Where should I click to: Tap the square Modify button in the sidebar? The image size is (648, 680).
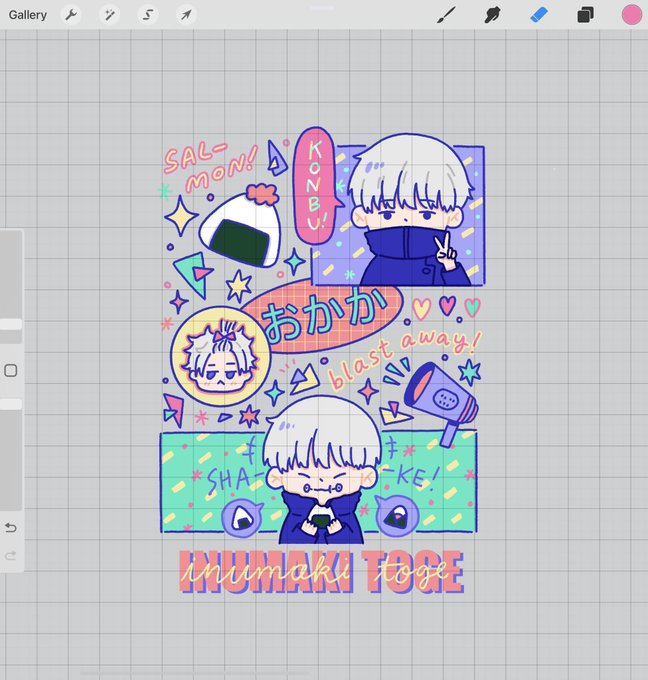pos(11,371)
